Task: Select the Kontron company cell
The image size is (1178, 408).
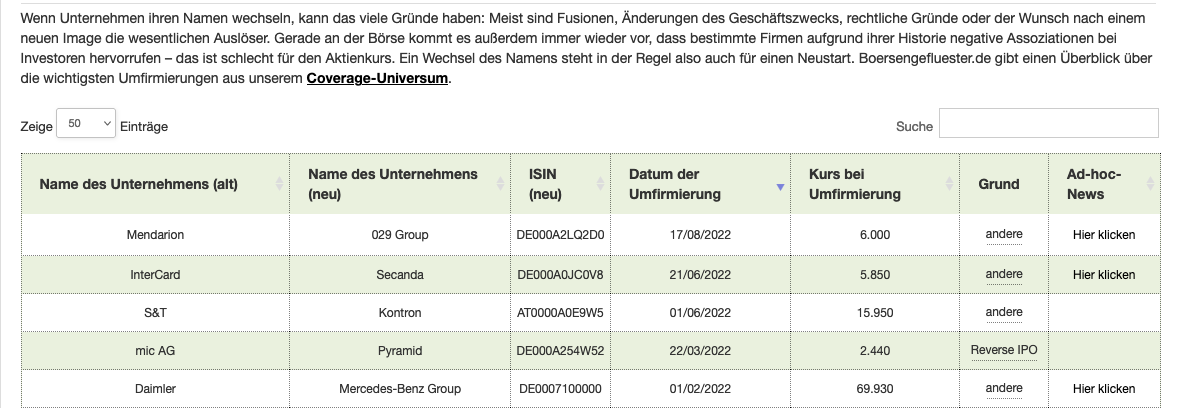Action: (x=400, y=313)
